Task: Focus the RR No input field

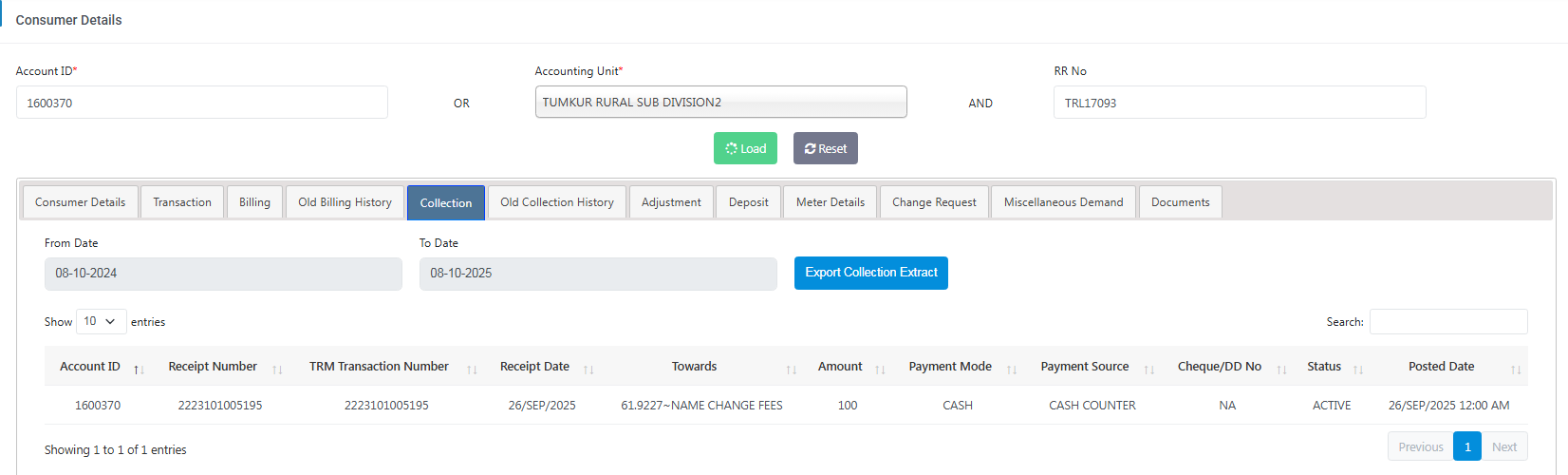Action: (1239, 103)
